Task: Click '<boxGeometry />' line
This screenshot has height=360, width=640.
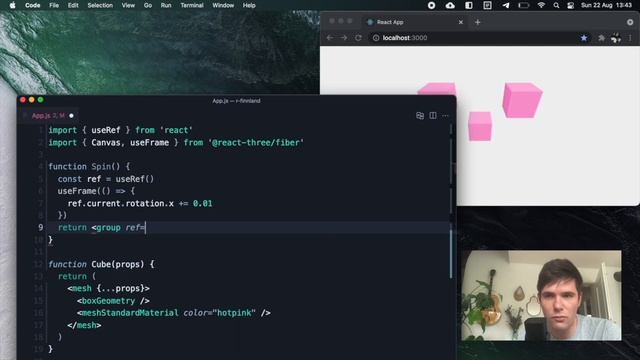Action: pyautogui.click(x=113, y=300)
